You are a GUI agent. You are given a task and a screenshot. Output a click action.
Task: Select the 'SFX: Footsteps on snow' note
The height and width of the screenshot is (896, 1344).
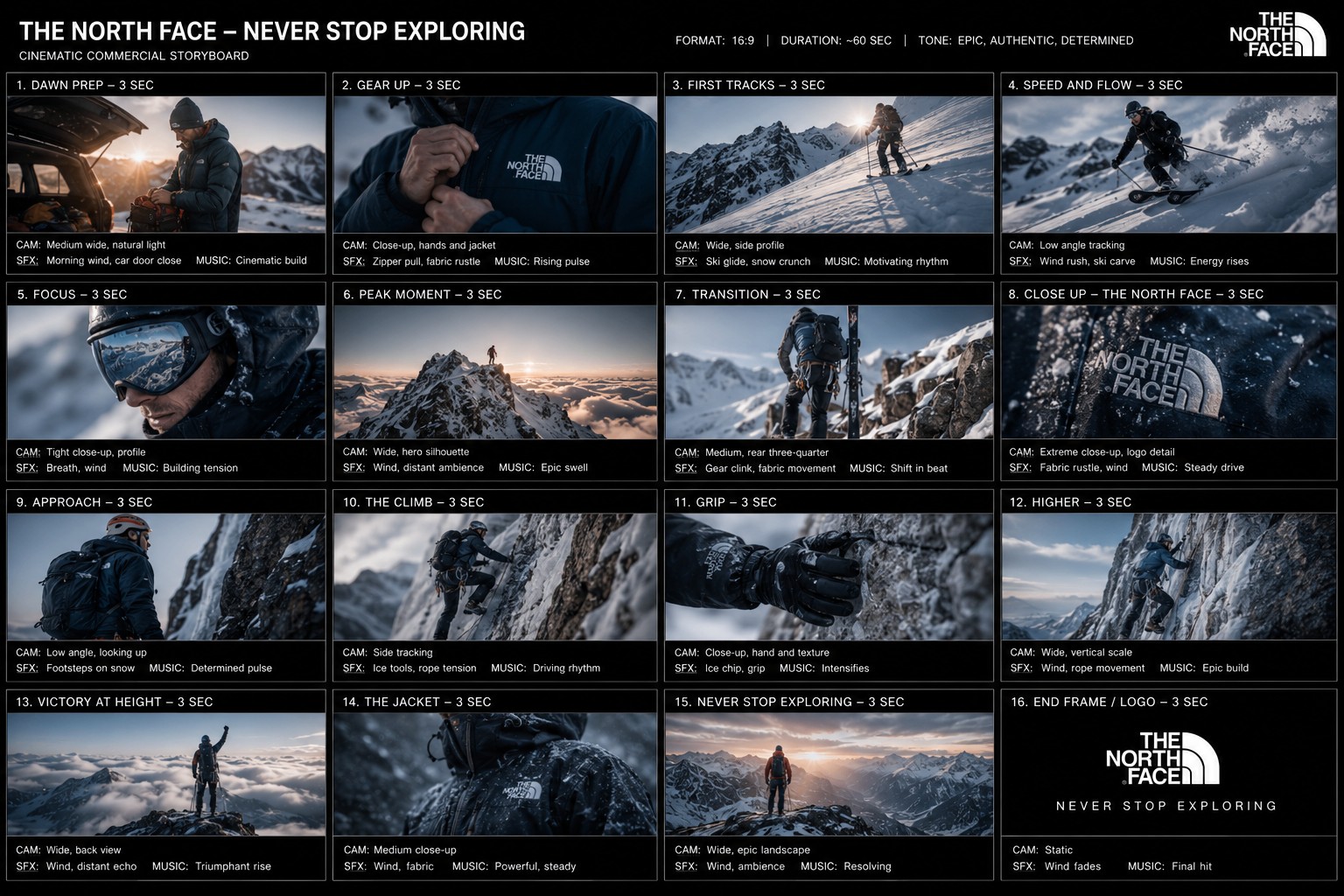point(75,668)
